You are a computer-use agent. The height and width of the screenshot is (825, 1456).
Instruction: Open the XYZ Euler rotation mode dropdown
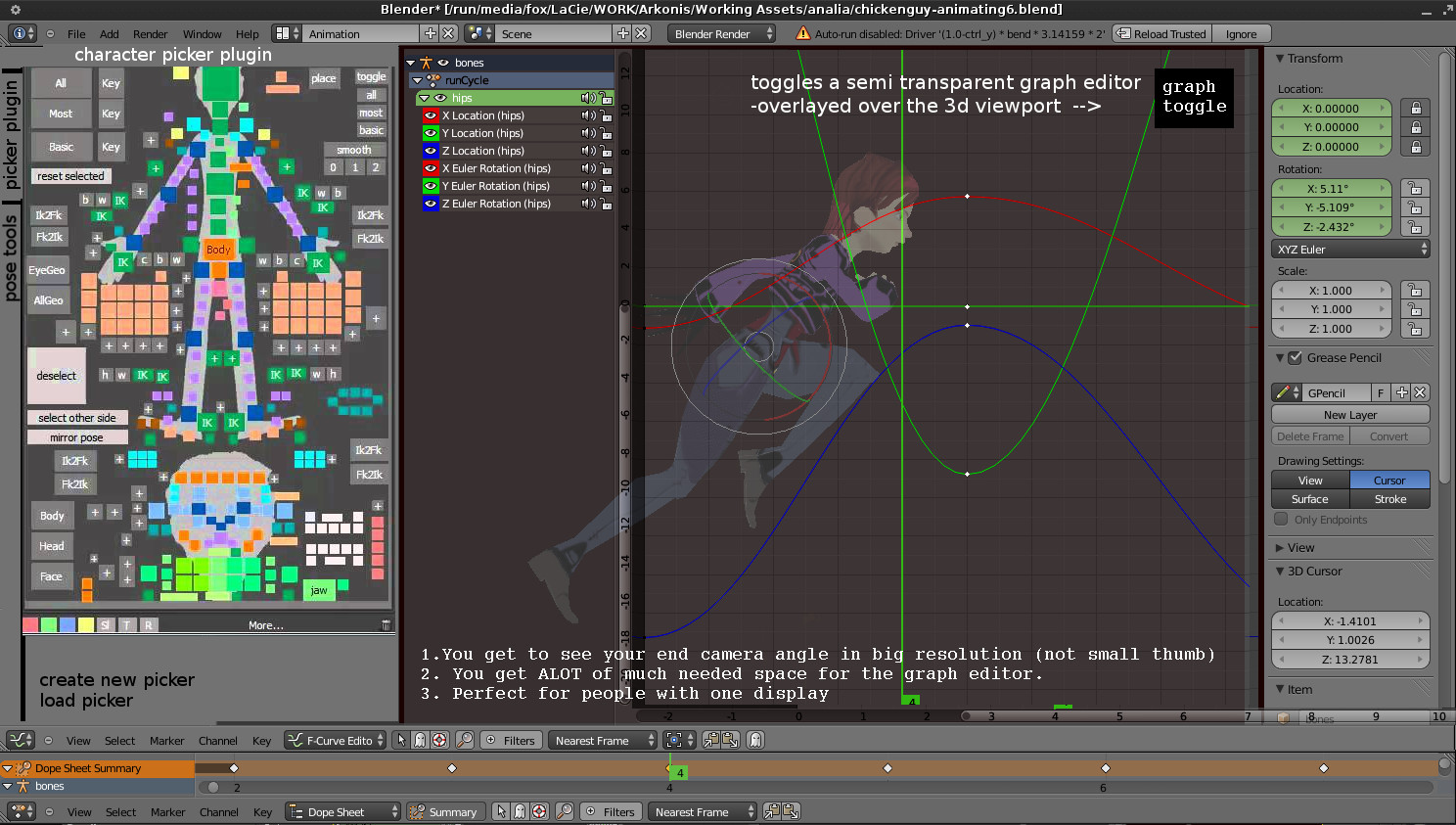tap(1350, 250)
